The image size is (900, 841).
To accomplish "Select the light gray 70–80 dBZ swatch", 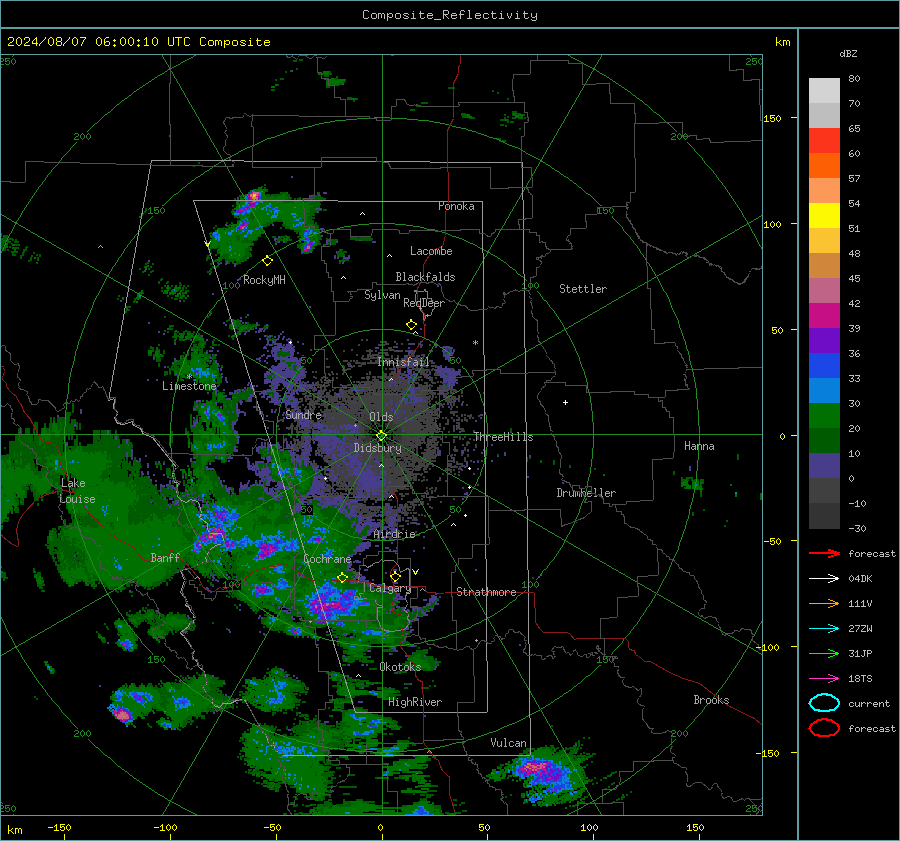I will (x=824, y=91).
